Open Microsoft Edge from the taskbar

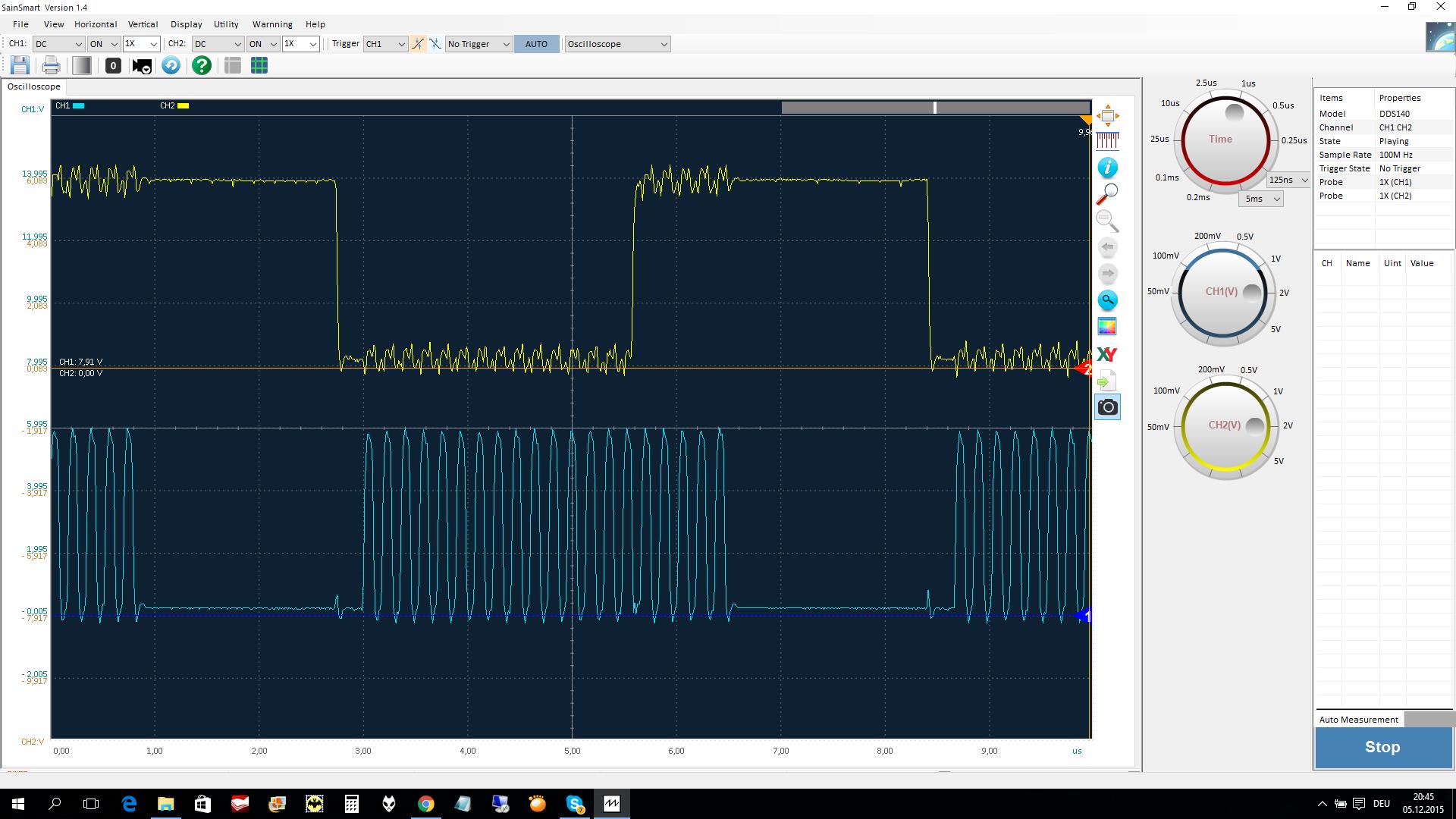(129, 803)
